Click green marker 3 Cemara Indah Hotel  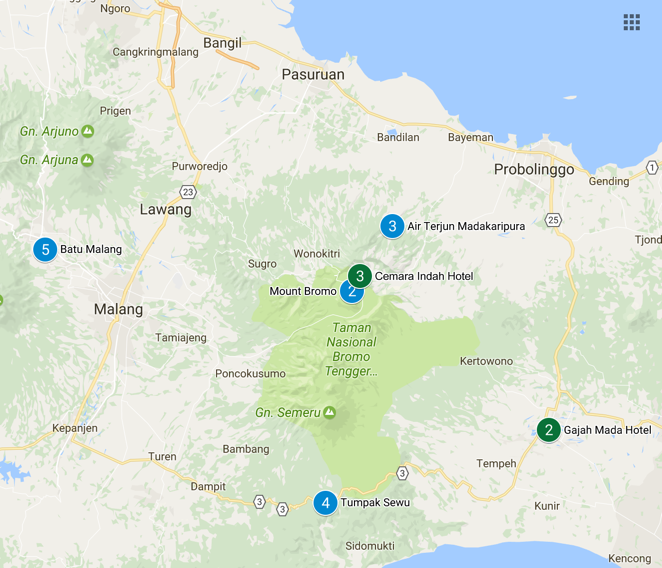360,275
